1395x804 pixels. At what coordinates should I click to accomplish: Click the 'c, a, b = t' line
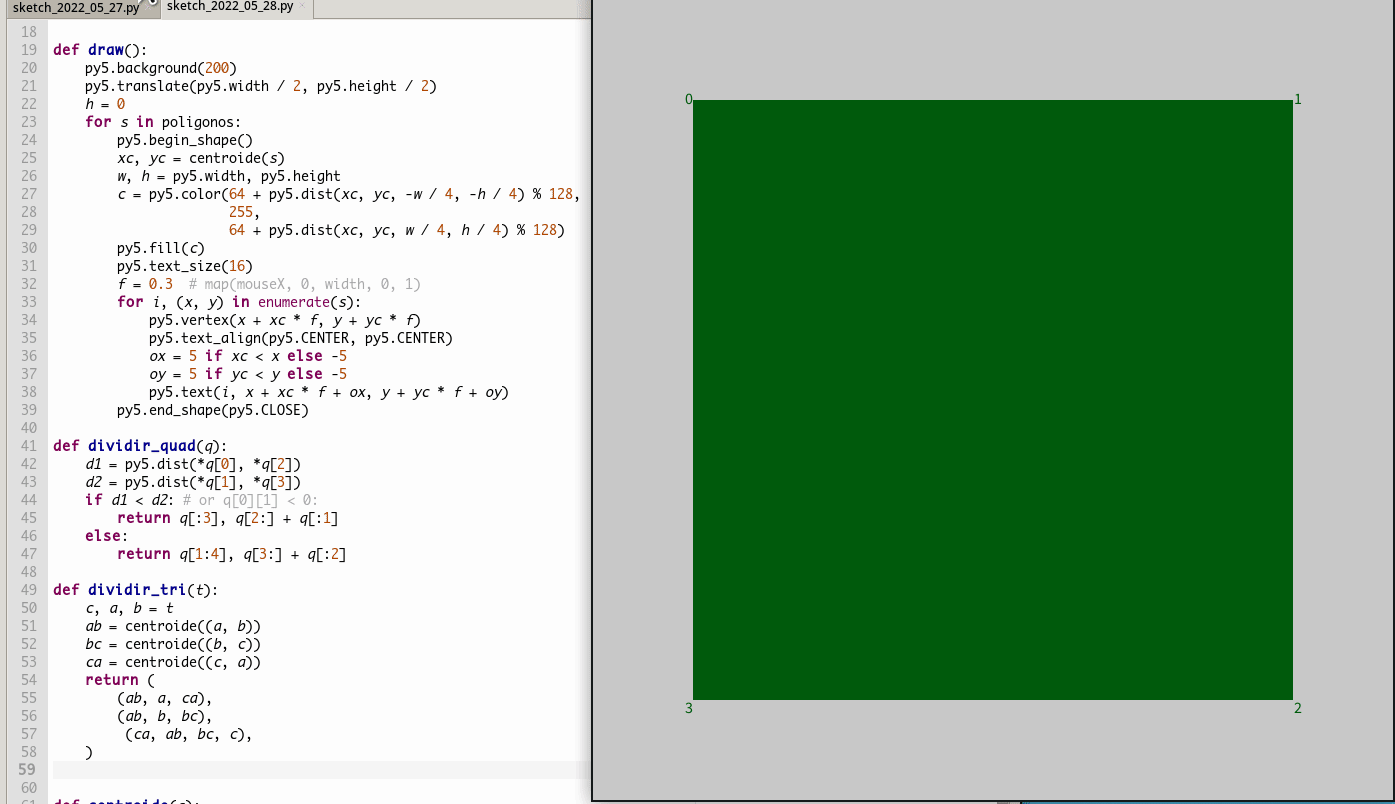[x=129, y=608]
